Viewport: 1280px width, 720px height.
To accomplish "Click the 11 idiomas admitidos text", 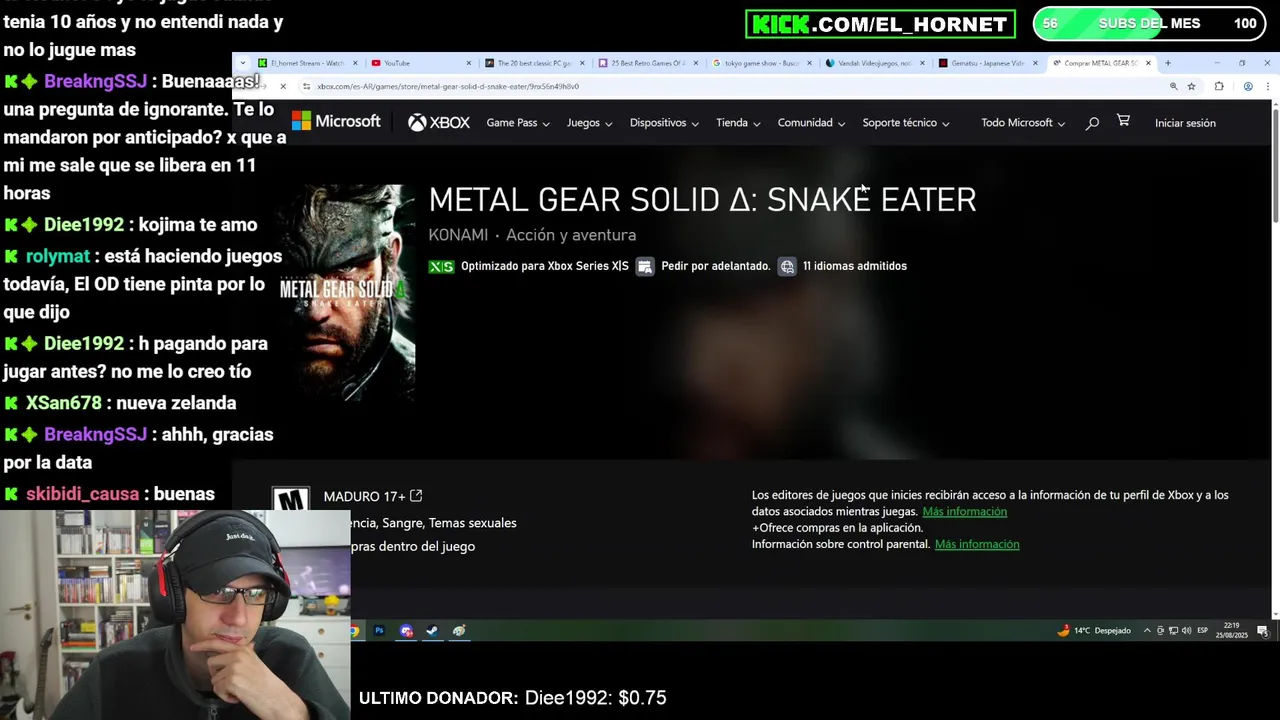I will pos(855,267).
